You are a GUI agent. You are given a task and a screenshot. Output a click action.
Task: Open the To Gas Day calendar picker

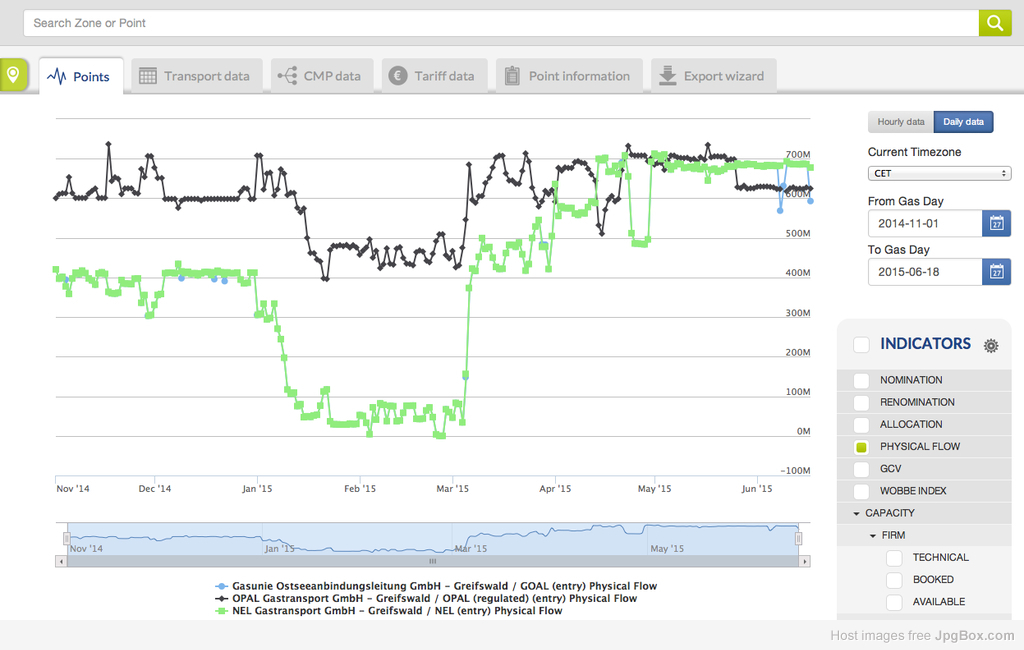(x=996, y=271)
